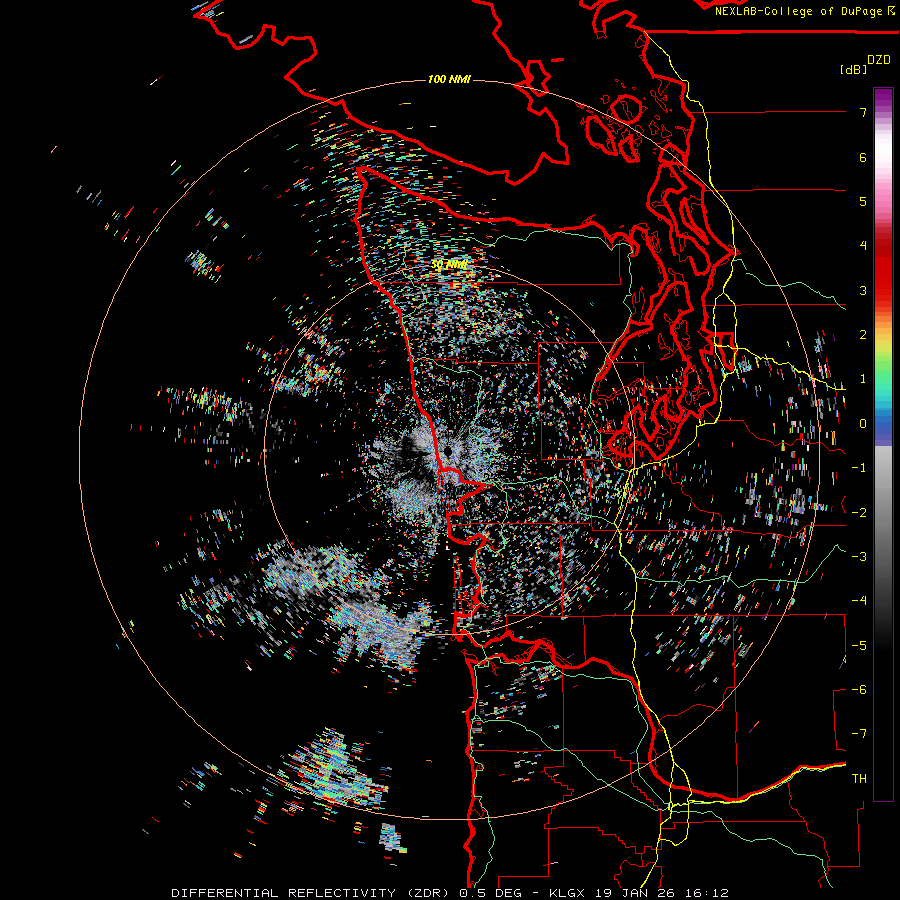Click the [dB] units label

click(x=854, y=69)
